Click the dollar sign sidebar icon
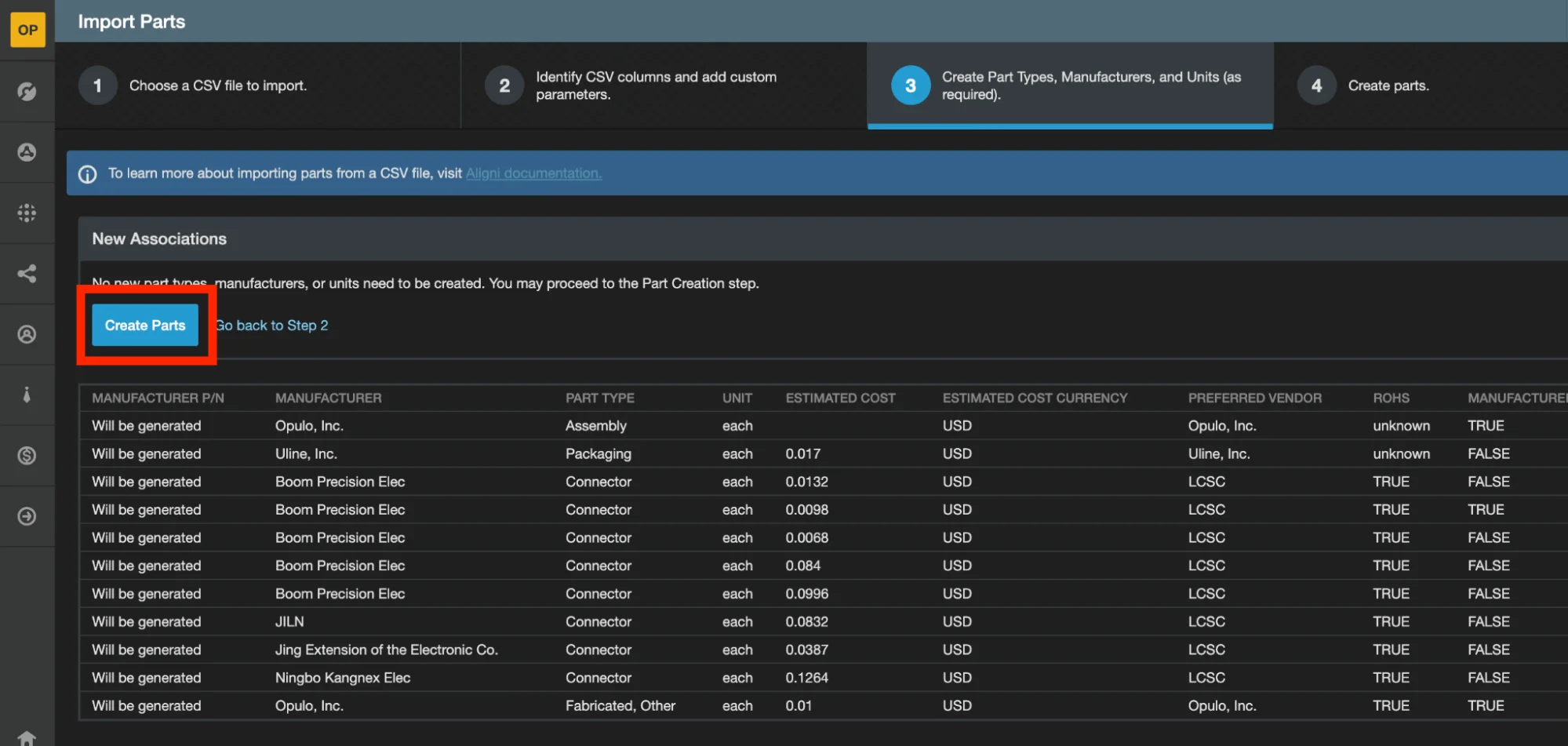Screen dimensions: 1568x746 [27, 456]
